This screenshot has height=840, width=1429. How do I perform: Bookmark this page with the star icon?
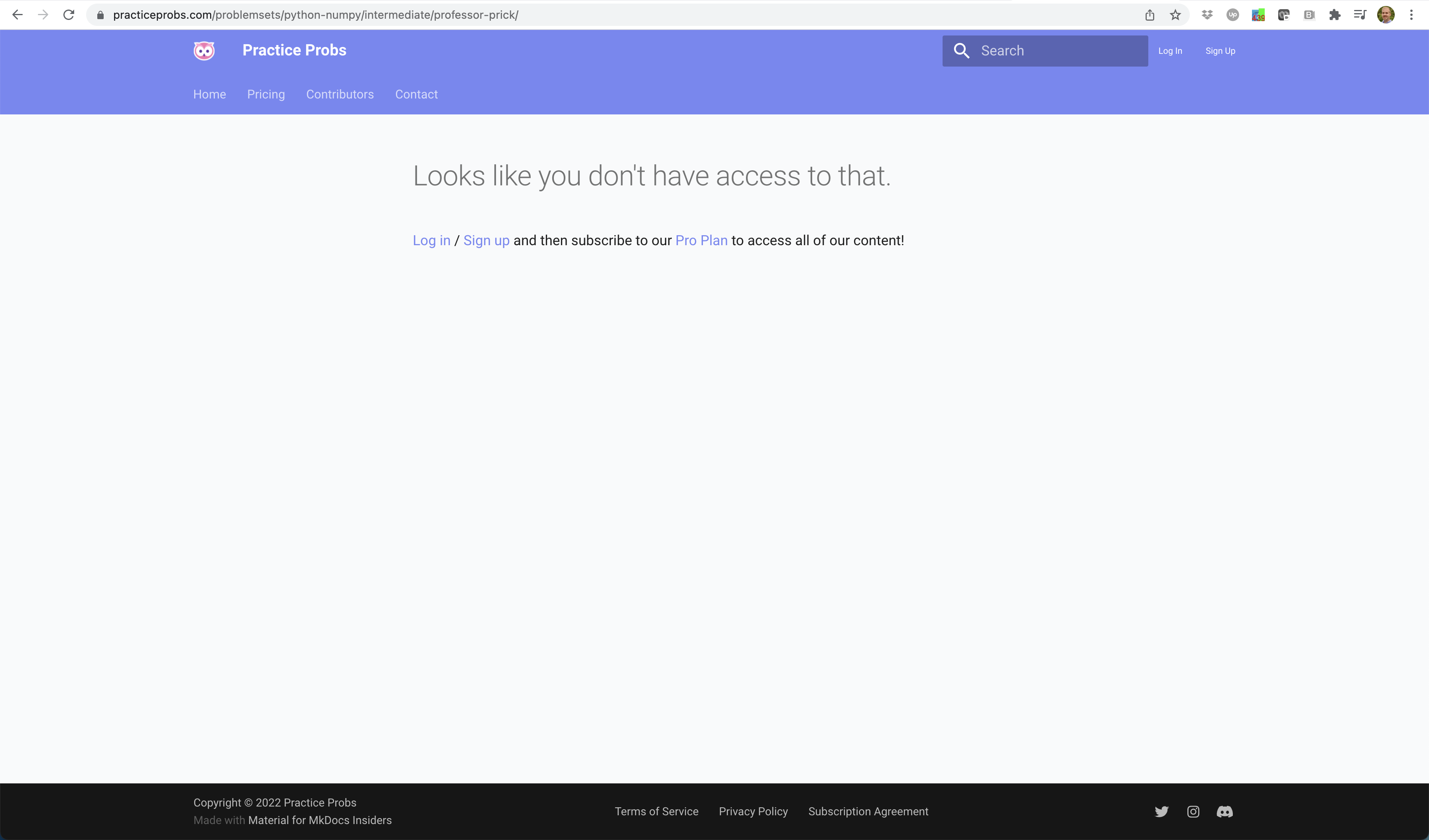pyautogui.click(x=1175, y=15)
